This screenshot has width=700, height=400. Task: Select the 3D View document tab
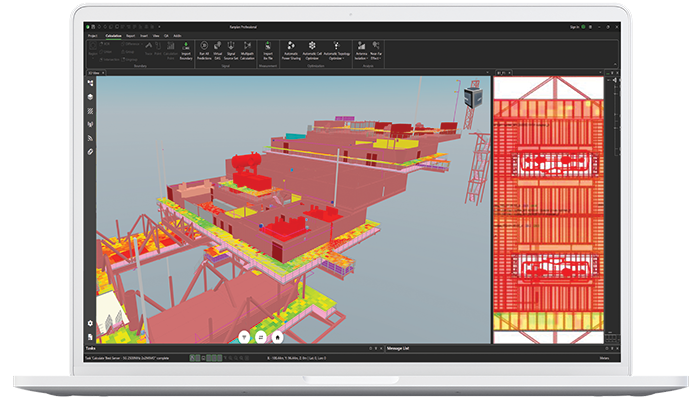pyautogui.click(x=94, y=72)
